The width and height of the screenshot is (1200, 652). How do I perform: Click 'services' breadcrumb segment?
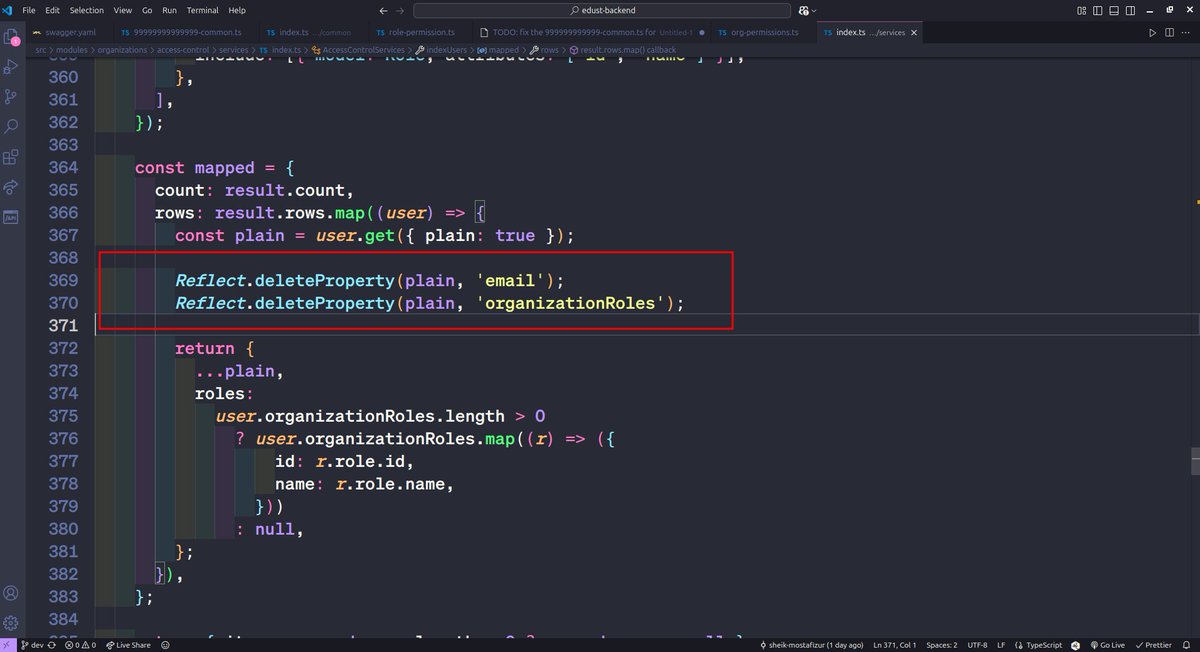pos(233,49)
